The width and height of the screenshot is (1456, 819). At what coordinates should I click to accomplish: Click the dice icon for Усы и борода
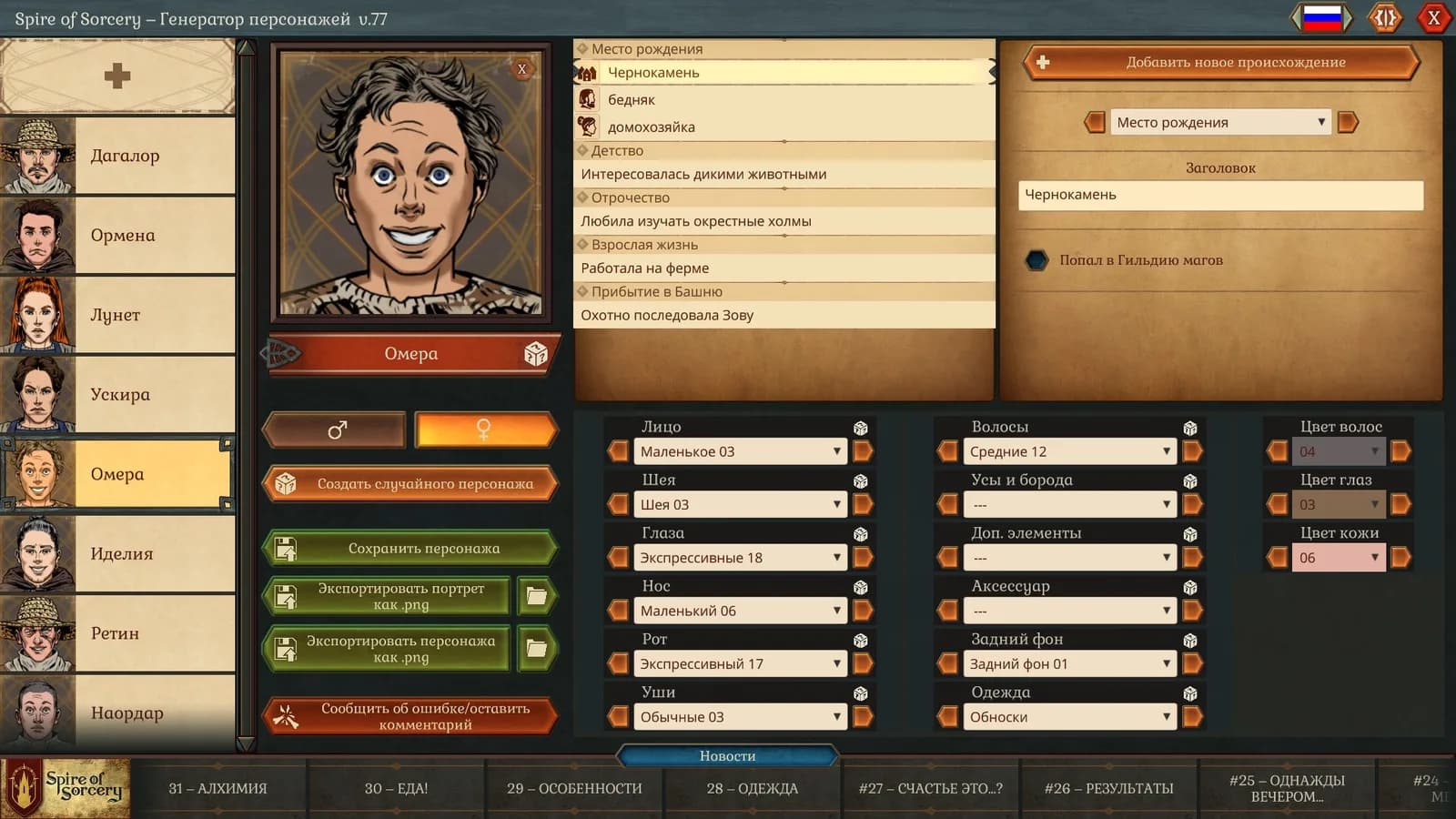(x=1189, y=480)
